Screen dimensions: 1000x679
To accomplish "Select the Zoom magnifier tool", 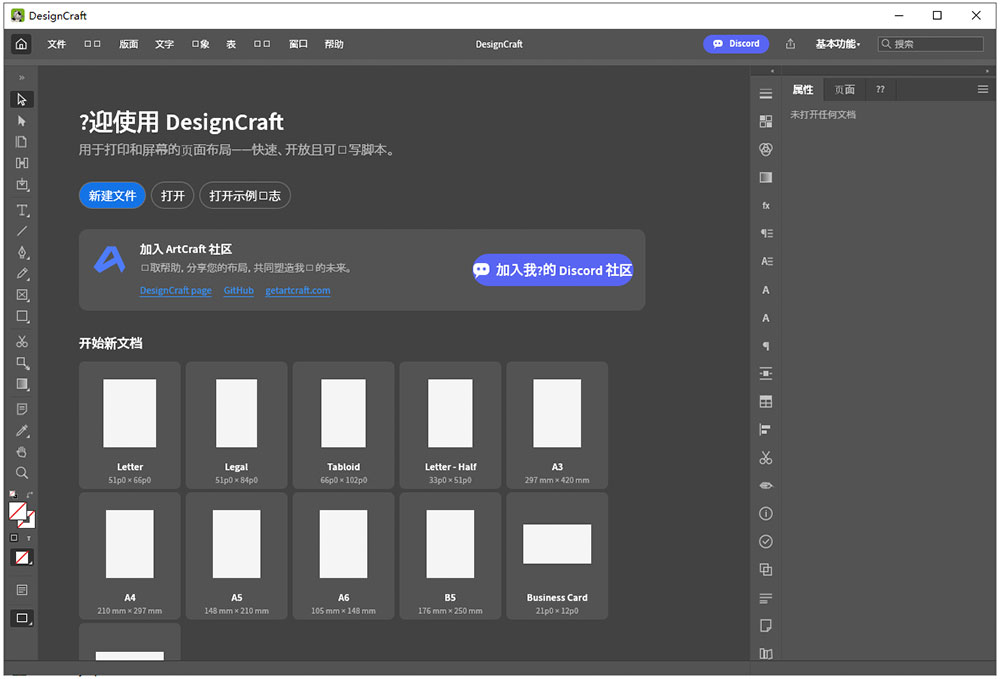I will tap(22, 473).
